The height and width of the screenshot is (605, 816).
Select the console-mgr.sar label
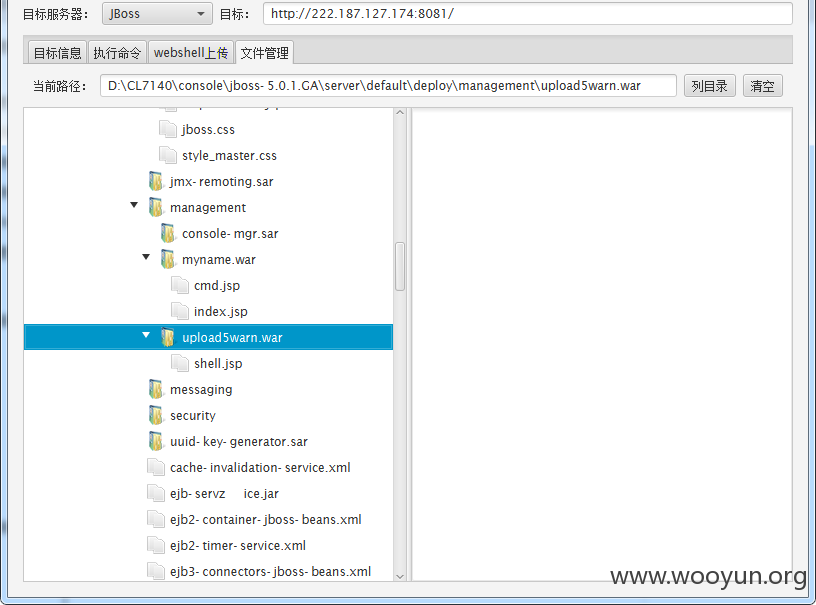point(230,234)
